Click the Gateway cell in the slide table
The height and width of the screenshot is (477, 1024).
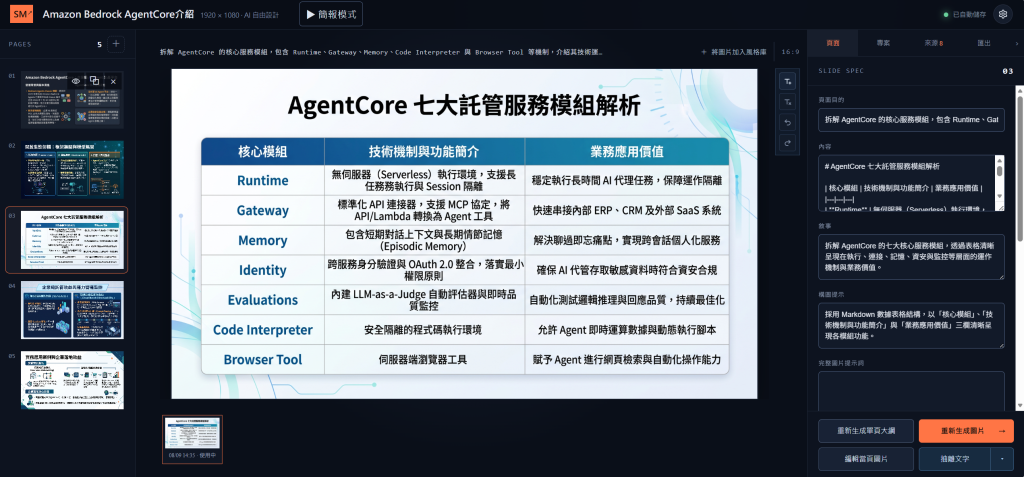pos(263,210)
